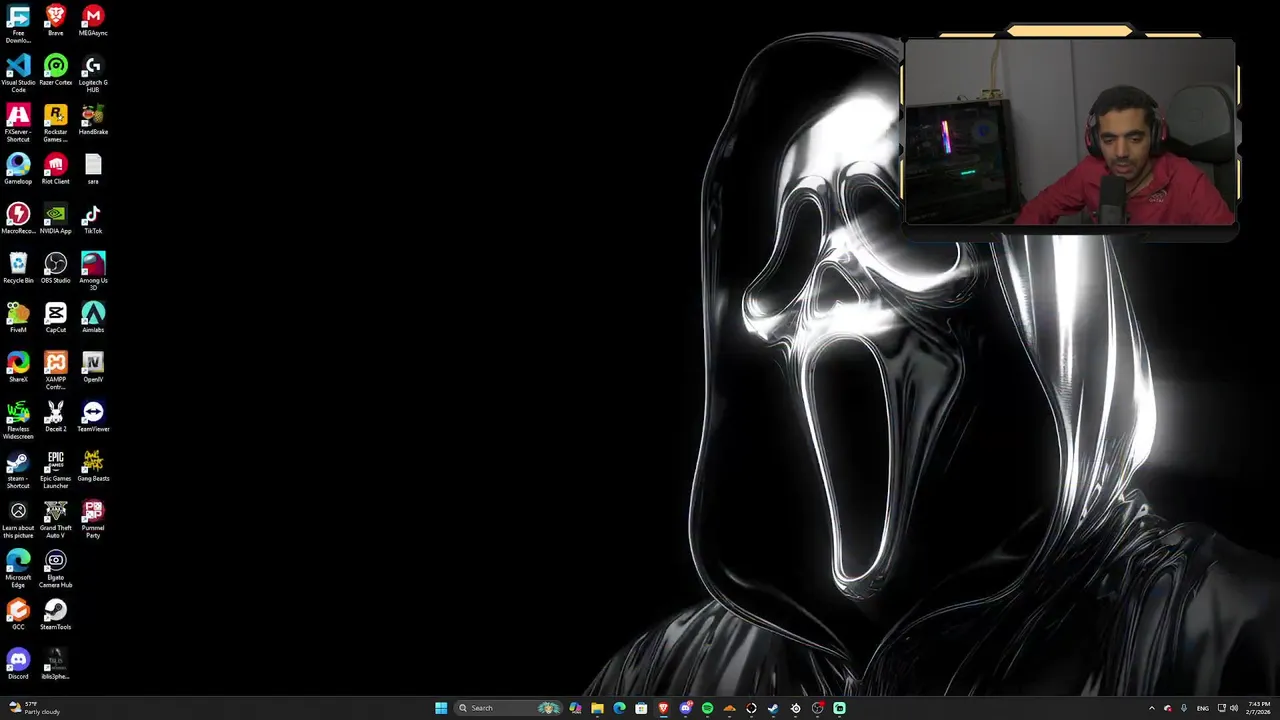Select the Elgato Camera Hub icon
Image resolution: width=1280 pixels, height=720 pixels.
pyautogui.click(x=55, y=569)
